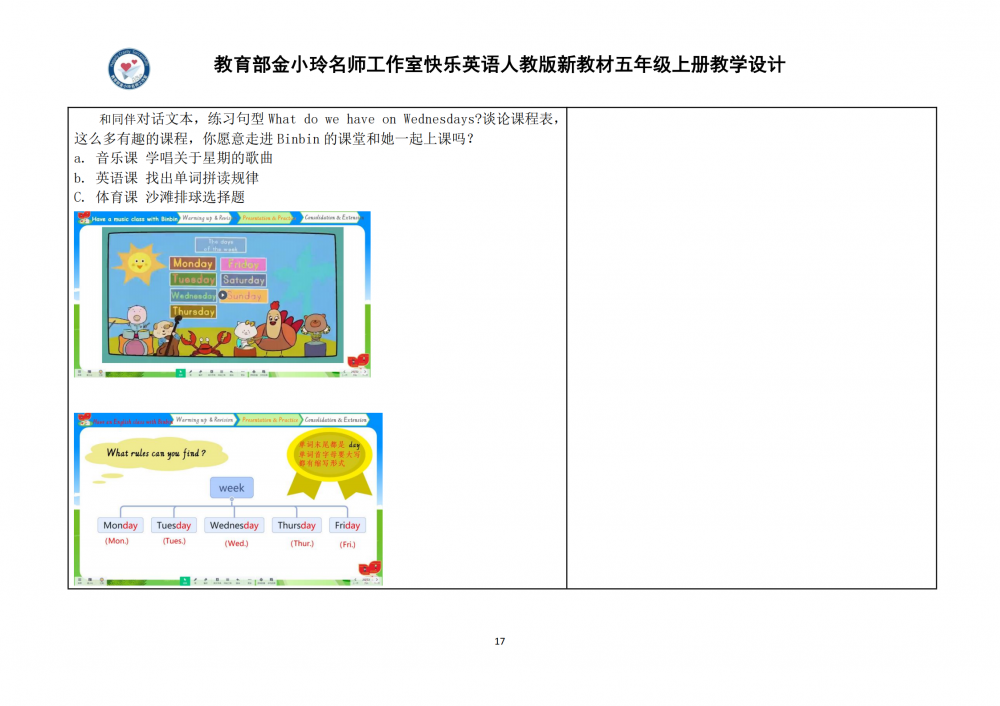Click the yellow ribbon badge with rules
1000x706 pixels.
pos(330,462)
